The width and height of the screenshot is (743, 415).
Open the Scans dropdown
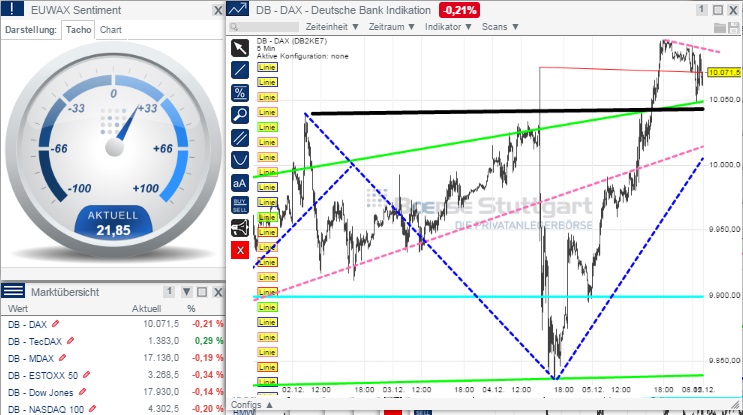(500, 27)
